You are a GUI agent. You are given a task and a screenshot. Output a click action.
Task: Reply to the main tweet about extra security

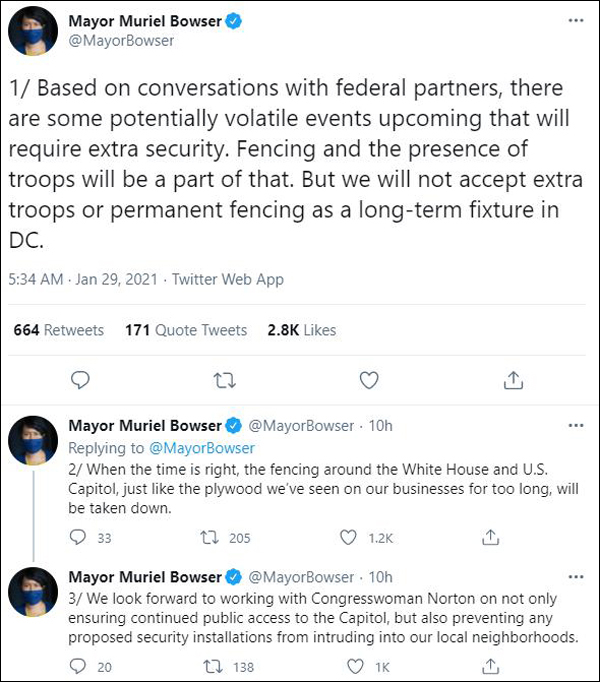82,379
